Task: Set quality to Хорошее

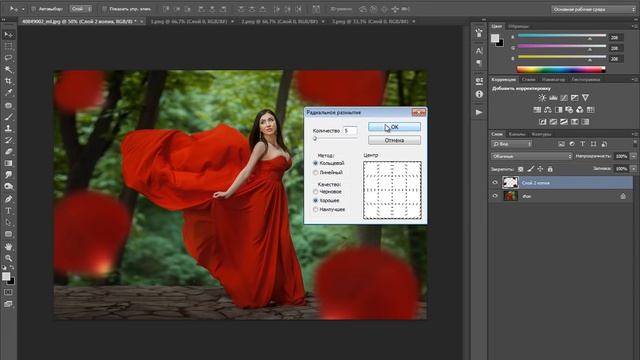Action: click(316, 200)
